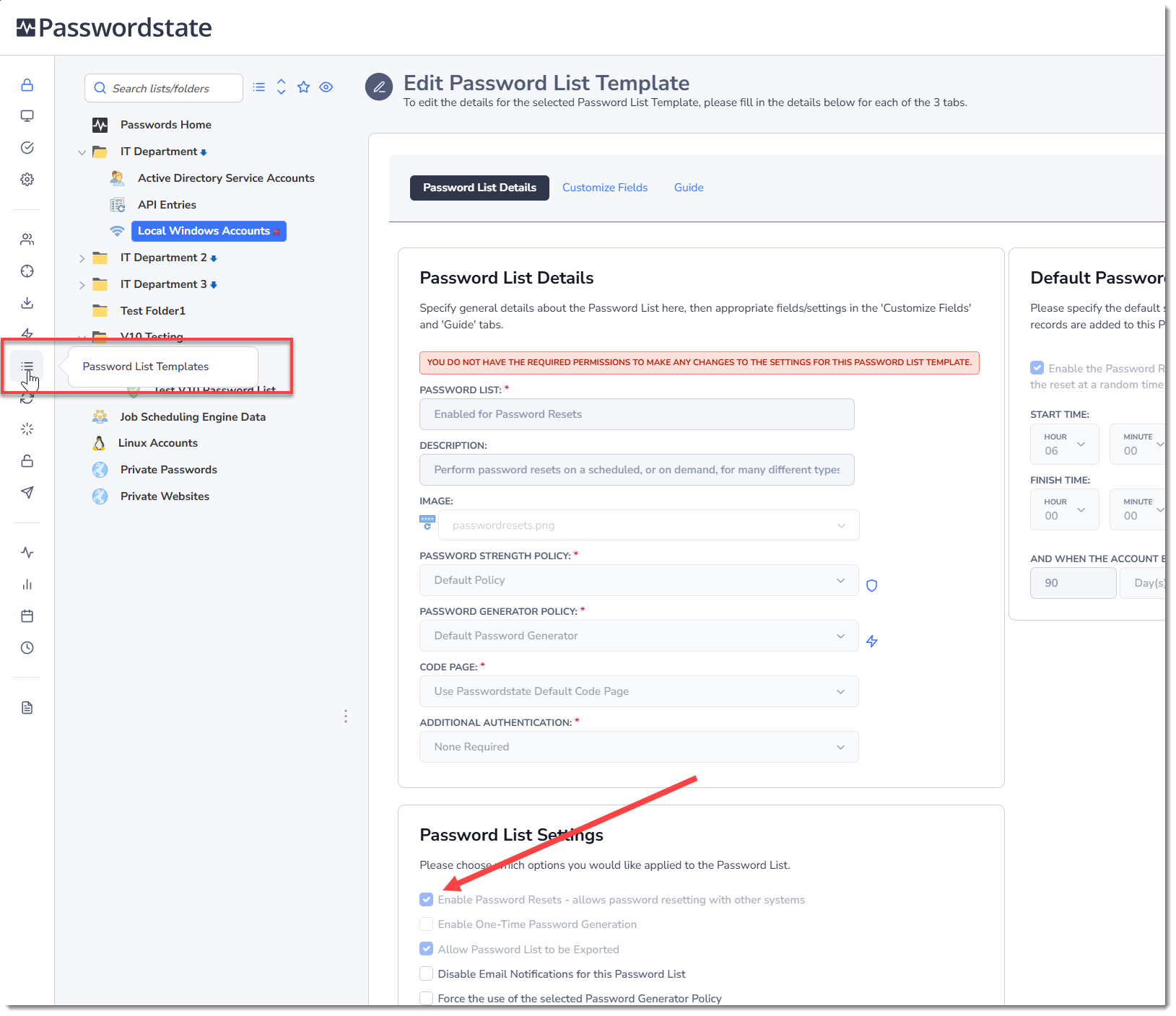Open the Start Time hour dropdown
Image resolution: width=1176 pixels, height=1016 pixels.
tap(1065, 444)
